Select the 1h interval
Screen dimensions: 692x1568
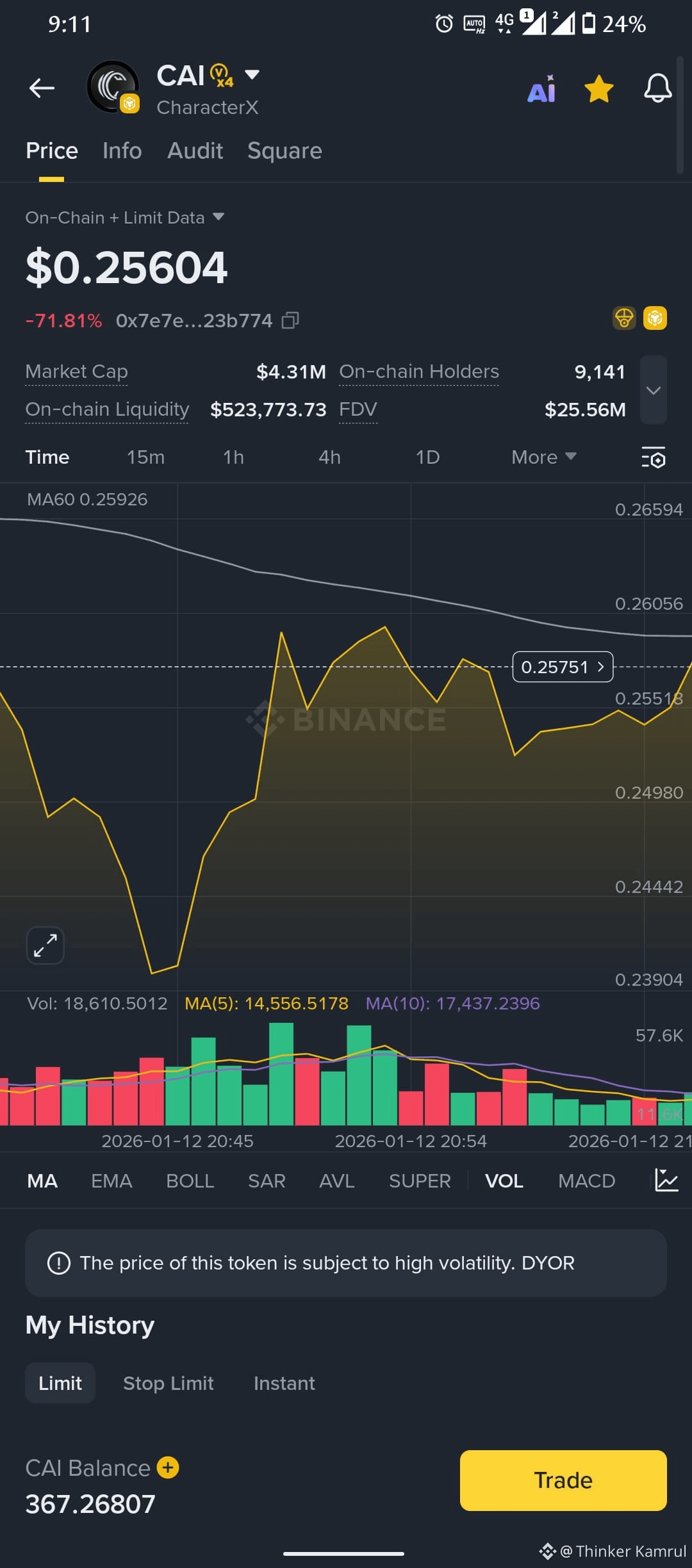[233, 457]
